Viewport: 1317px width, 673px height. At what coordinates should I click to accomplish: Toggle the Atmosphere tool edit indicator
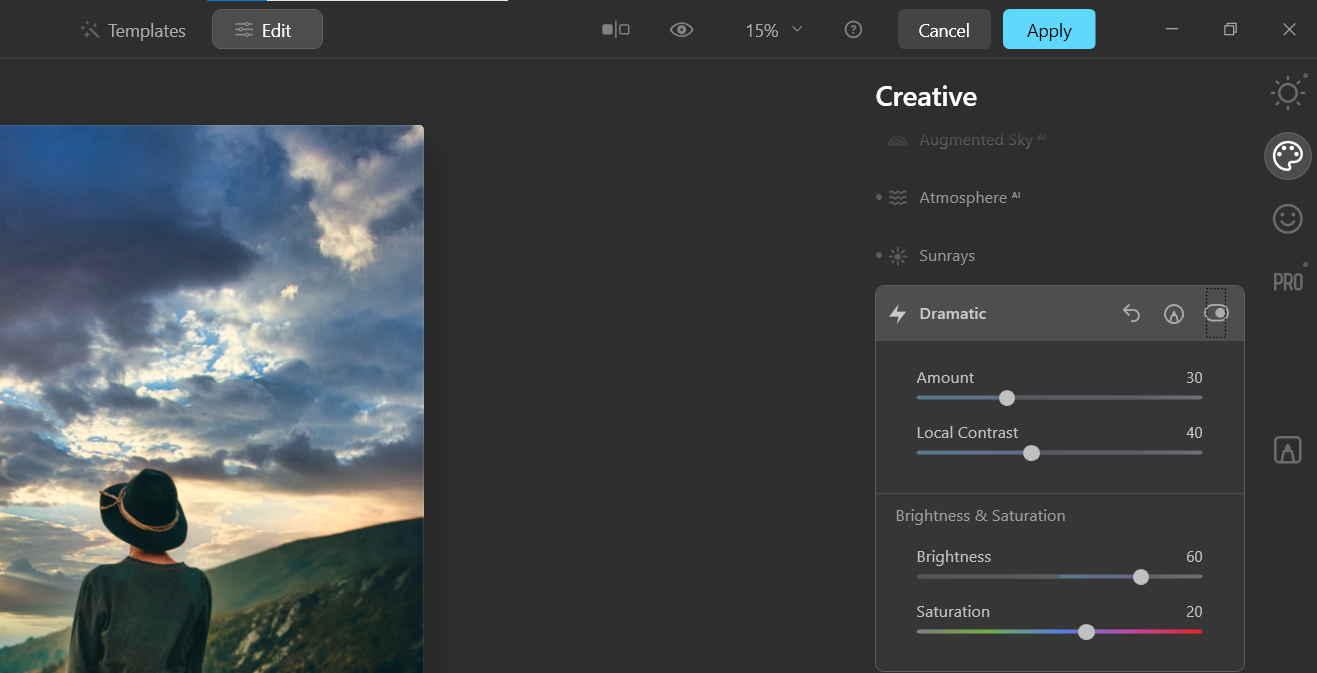pyautogui.click(x=877, y=197)
